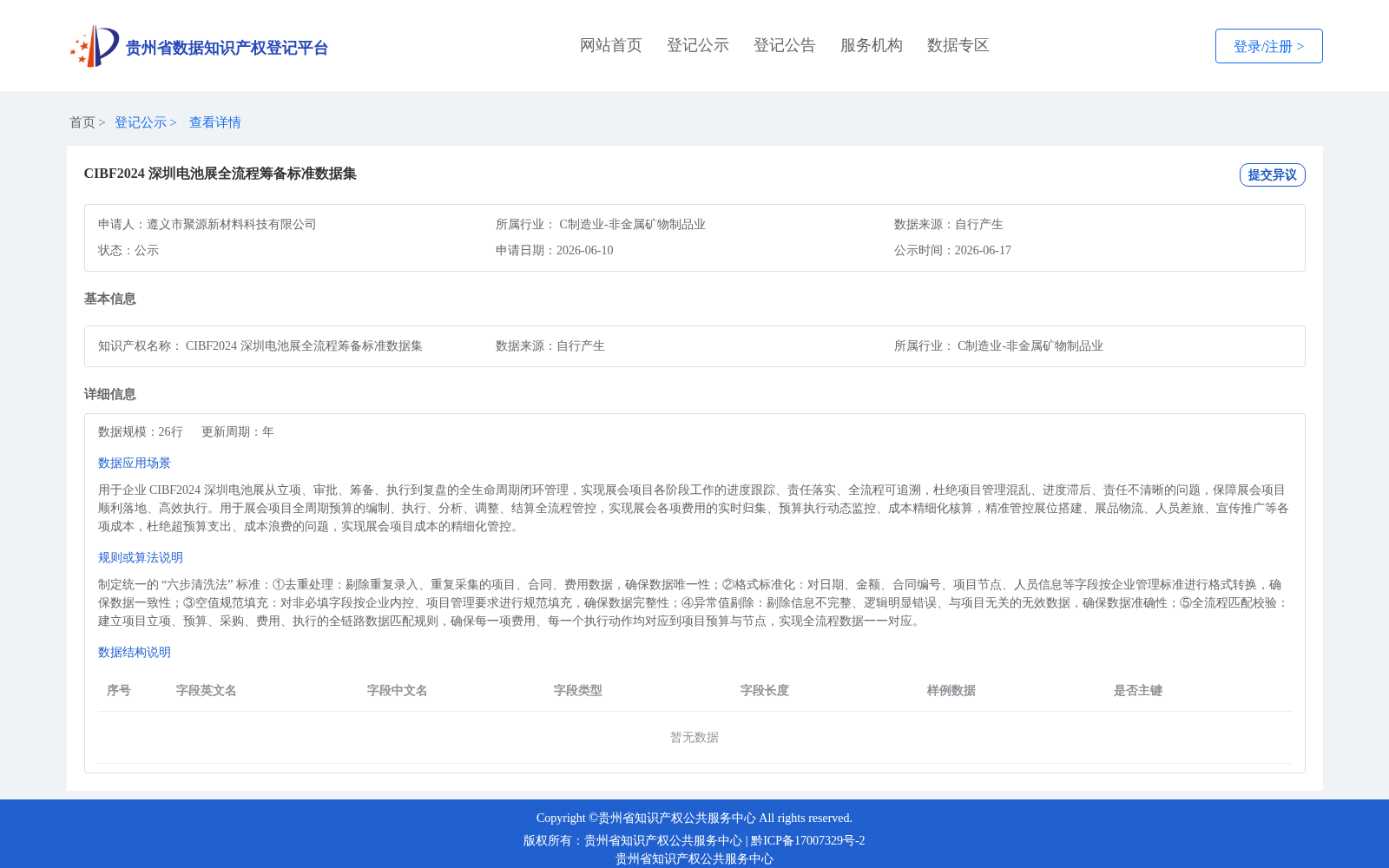Click the 序号 column header
1389x868 pixels.
tap(119, 691)
